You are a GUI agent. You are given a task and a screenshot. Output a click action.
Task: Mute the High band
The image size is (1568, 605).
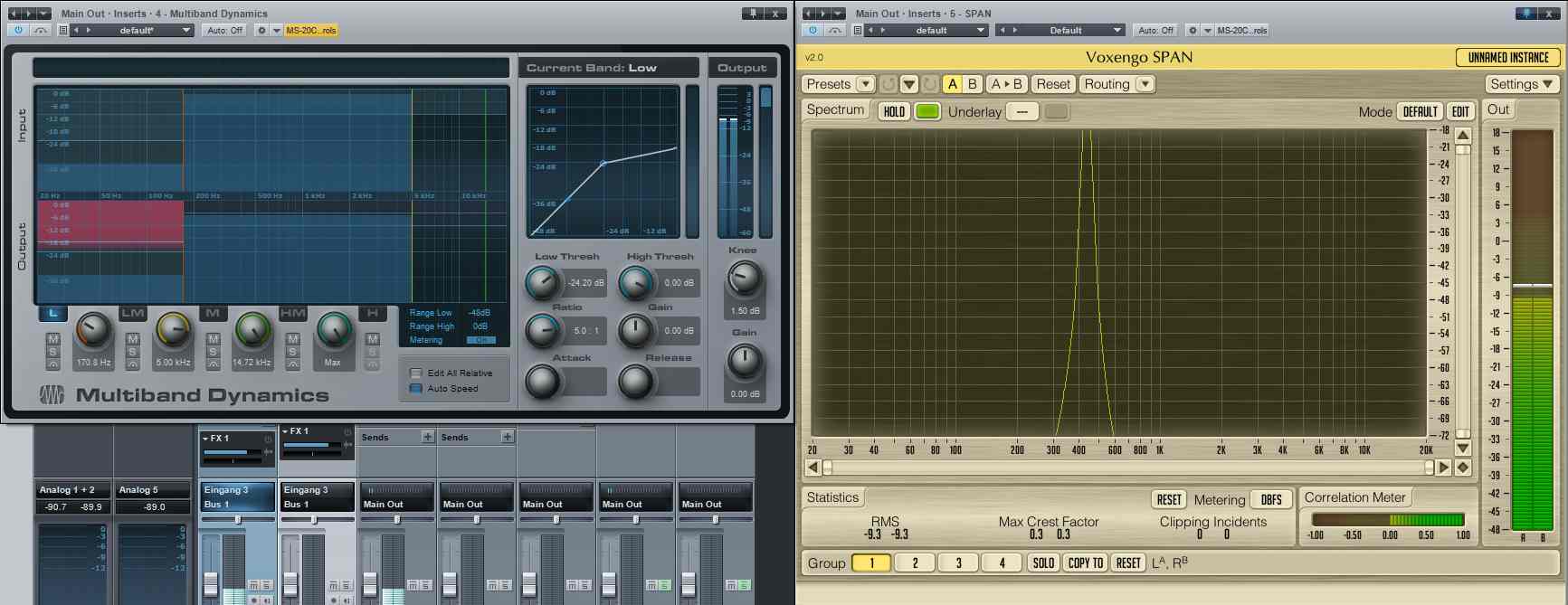[372, 339]
